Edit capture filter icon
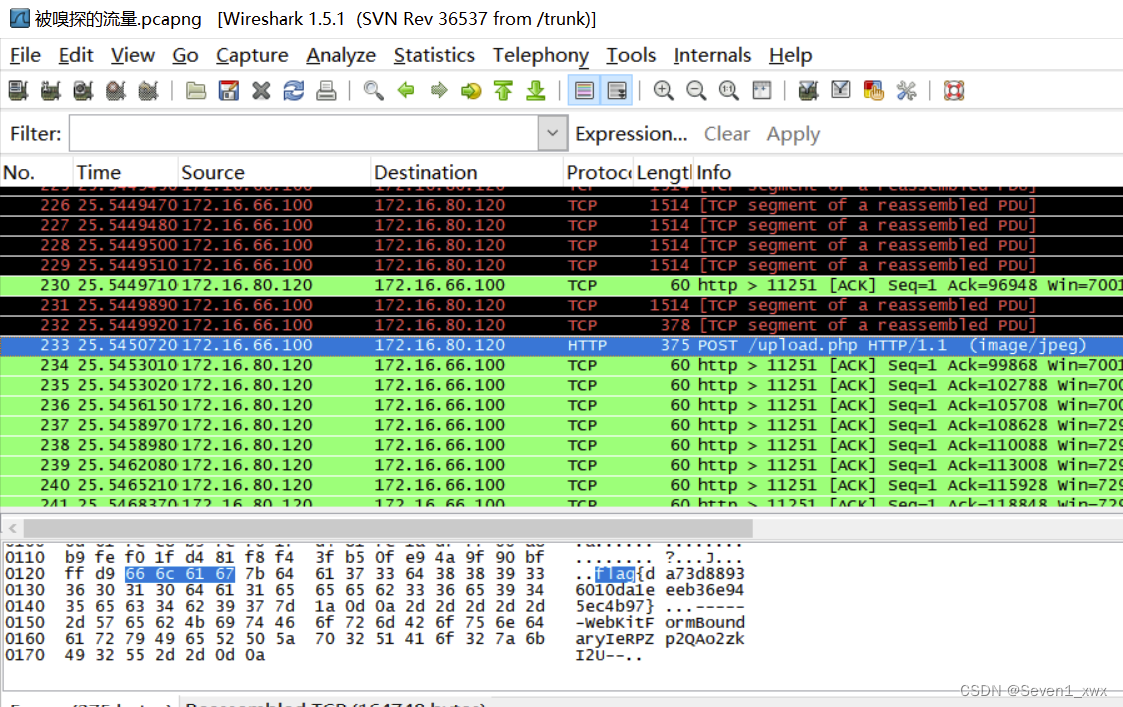 (808, 90)
